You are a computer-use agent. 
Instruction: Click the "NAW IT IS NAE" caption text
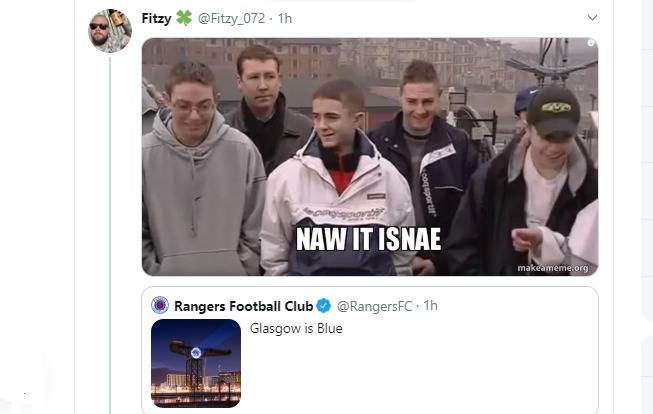coord(369,238)
